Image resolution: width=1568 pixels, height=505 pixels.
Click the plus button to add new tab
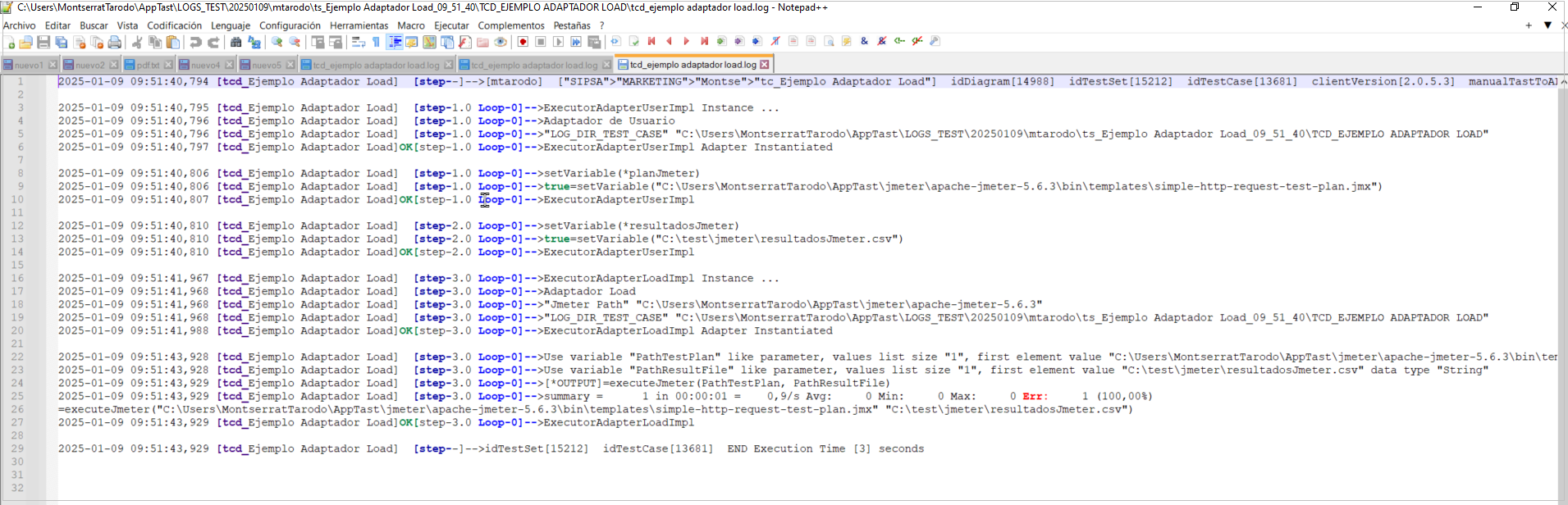(x=1529, y=25)
